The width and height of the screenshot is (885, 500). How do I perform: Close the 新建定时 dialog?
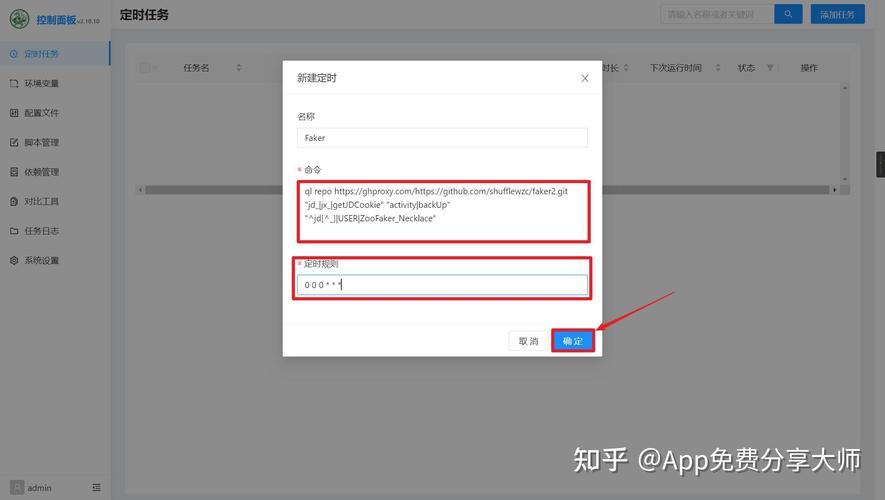coord(585,78)
